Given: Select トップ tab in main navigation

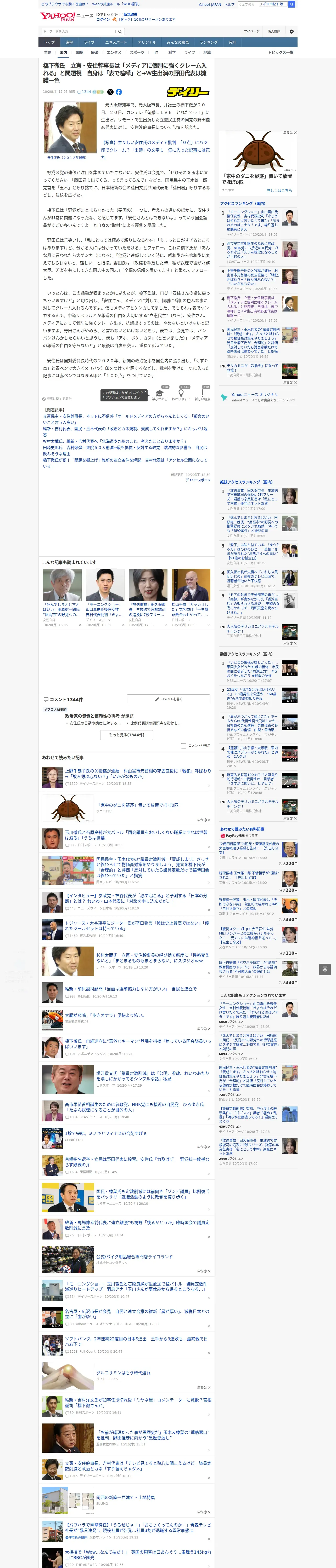Looking at the screenshot, I should coord(49,43).
